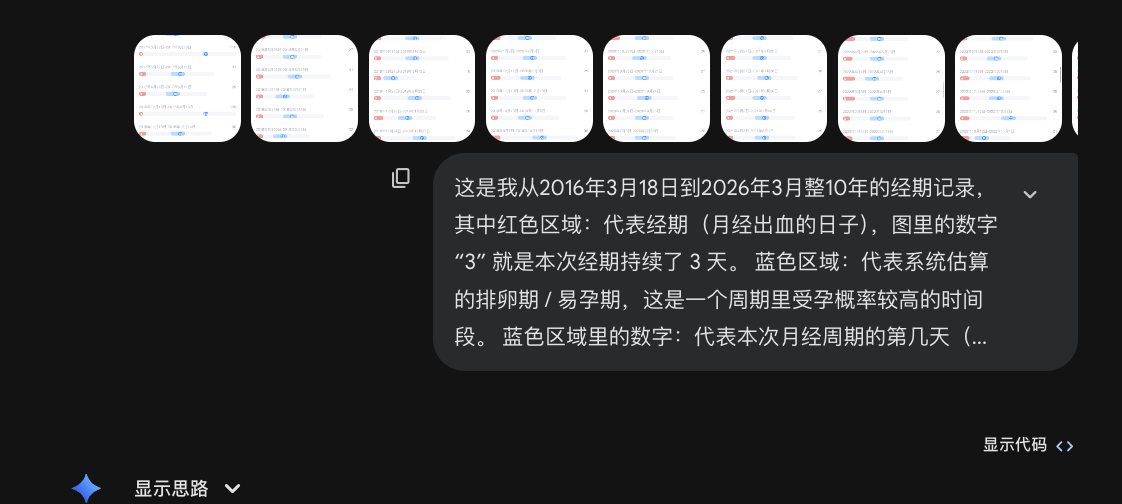This screenshot has height=504, width=1122.
Task: Open the third uploaded image thumbnail
Action: coord(422,88)
